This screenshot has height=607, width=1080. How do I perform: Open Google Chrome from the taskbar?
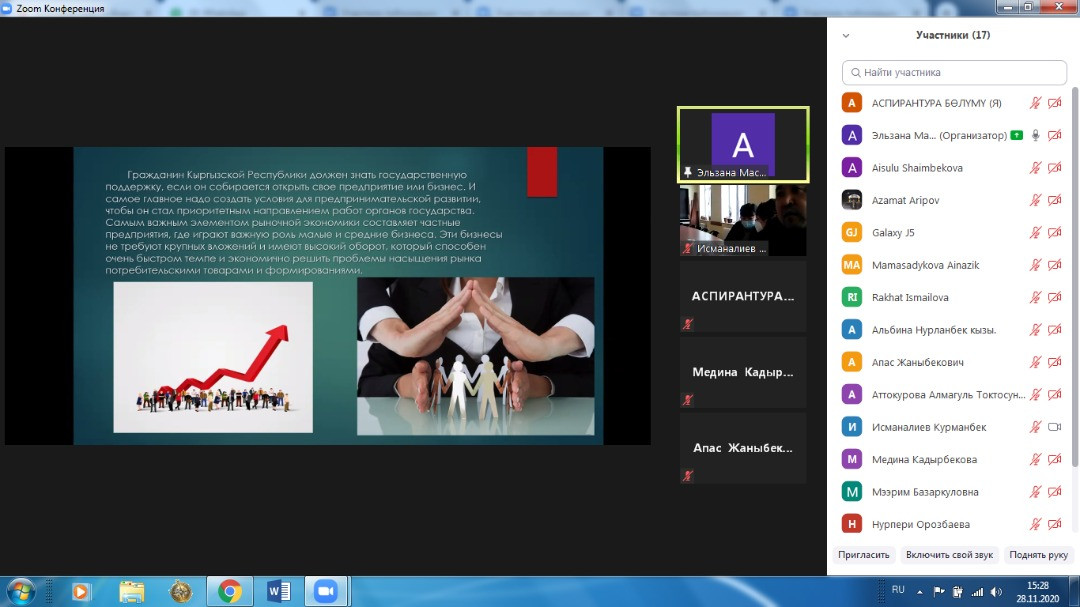tap(229, 590)
